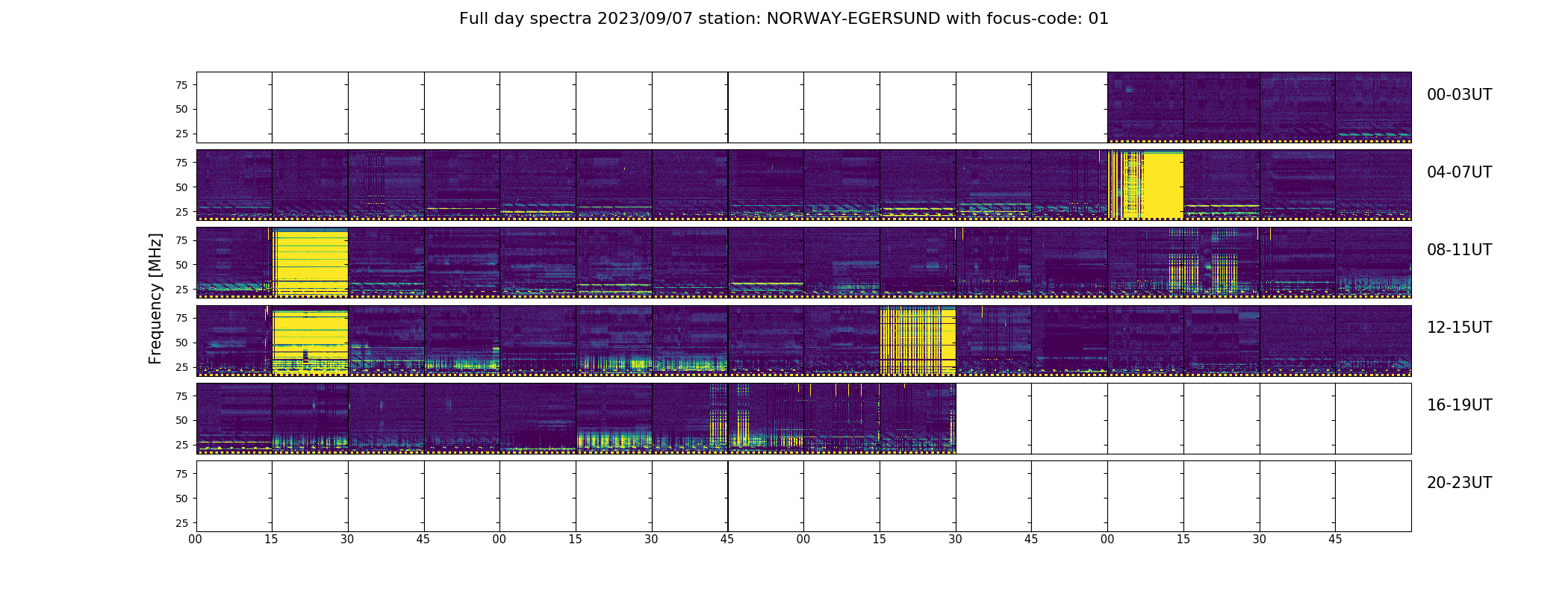Select the "12-15UT" row label

click(x=1459, y=328)
